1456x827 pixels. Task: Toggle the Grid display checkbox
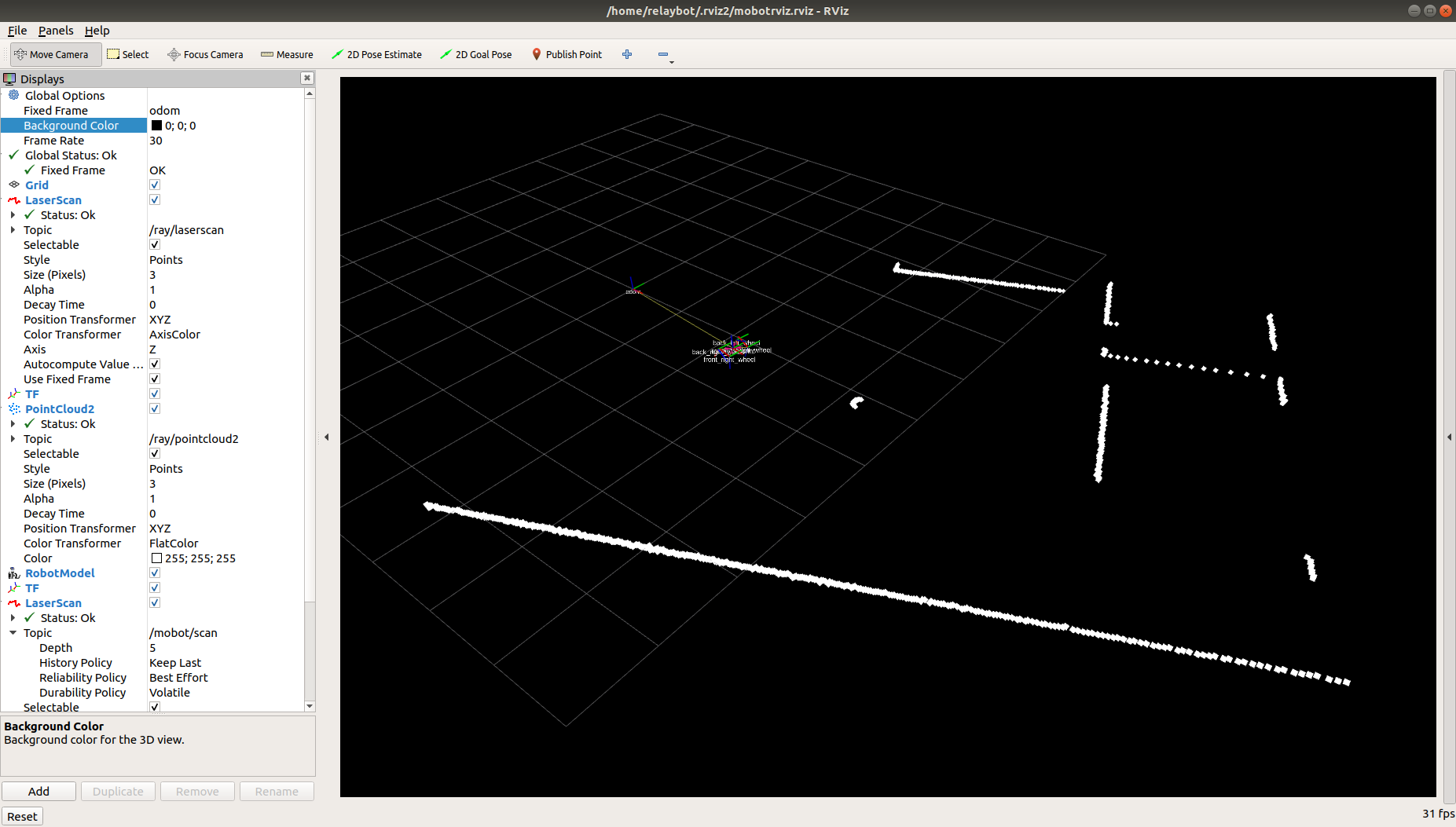coord(155,185)
